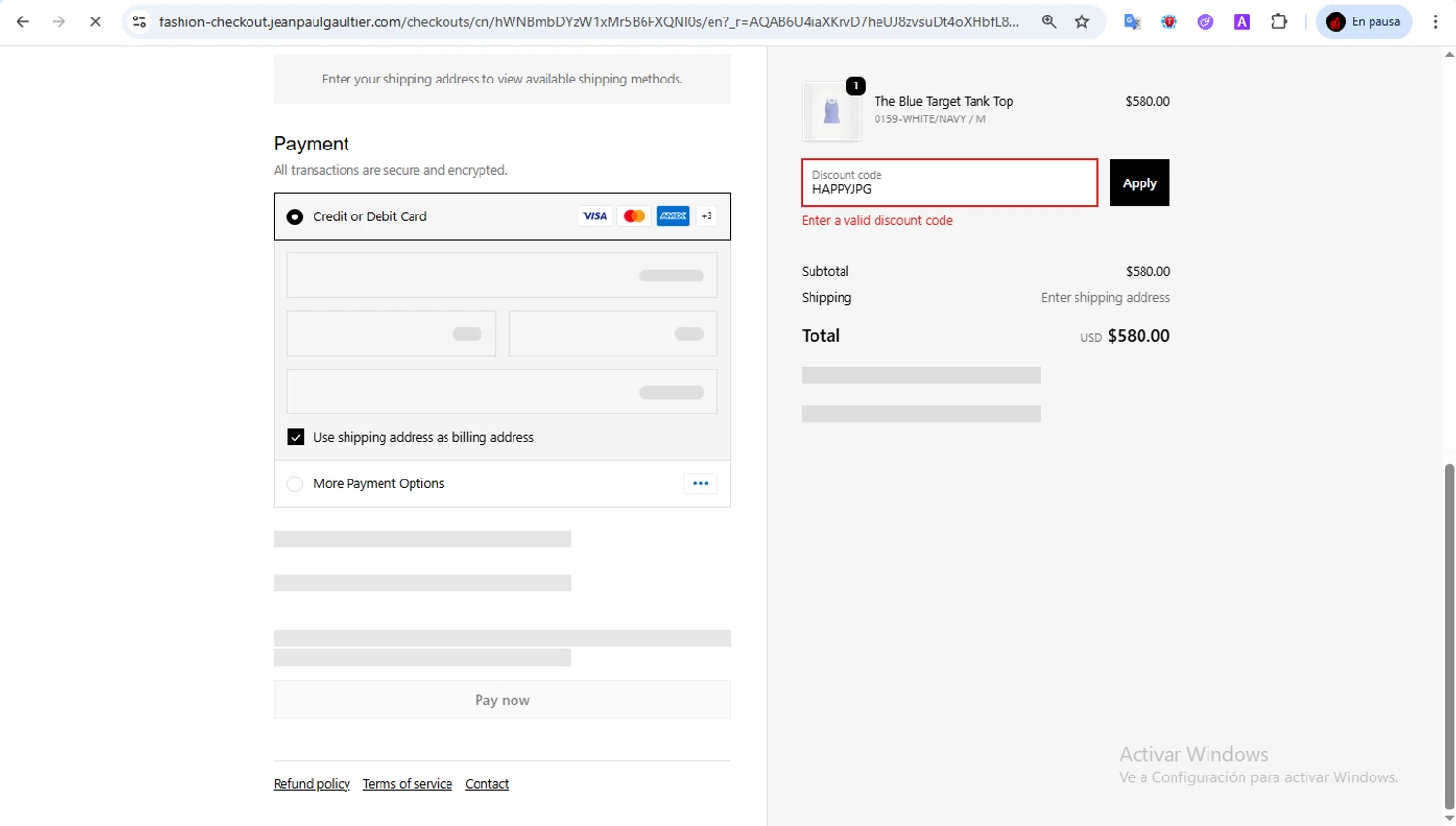Viewport: 1456px width, 826px height.
Task: Click the American Express icon
Action: [x=673, y=216]
